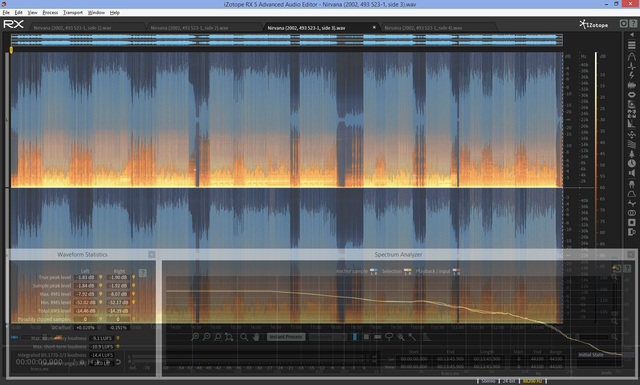The image size is (640, 385).
Task: Open the View menu
Action: [32, 13]
